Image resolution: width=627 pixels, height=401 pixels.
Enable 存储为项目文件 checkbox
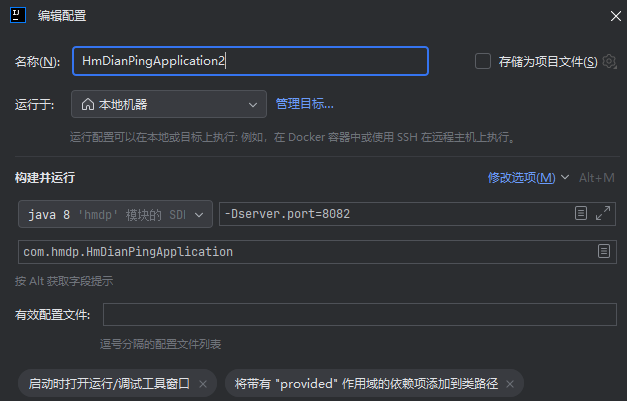point(483,61)
